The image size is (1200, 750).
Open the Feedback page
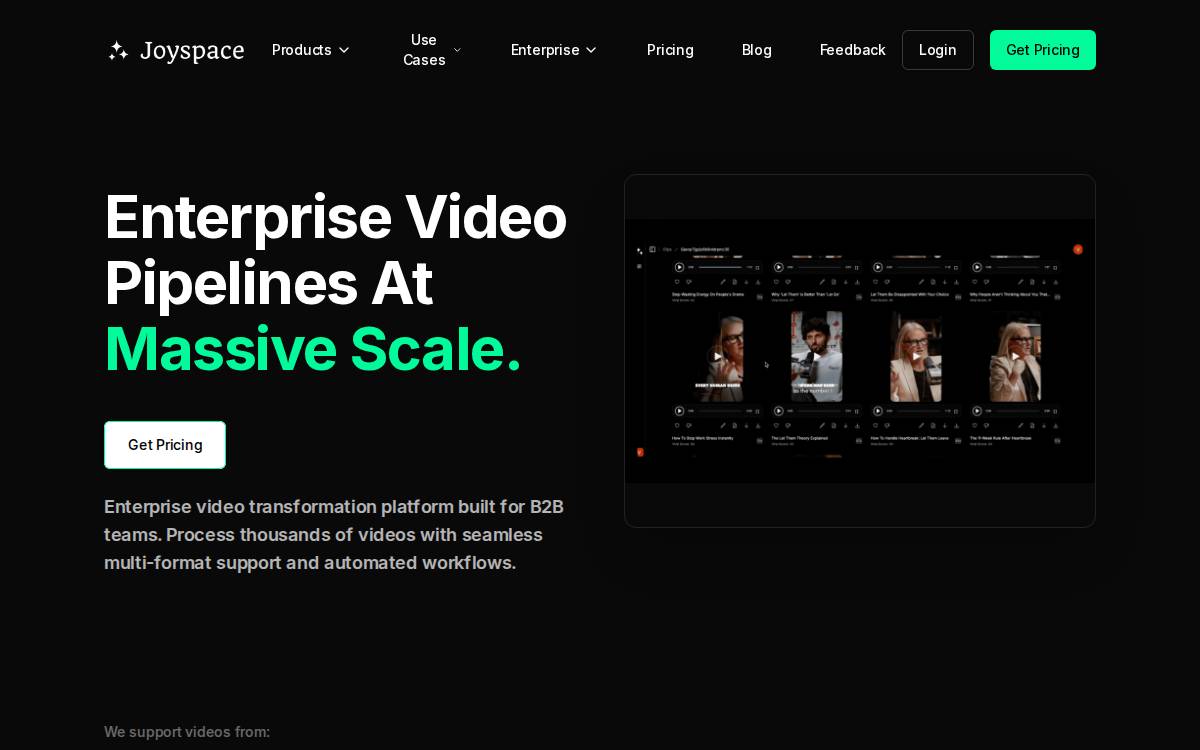coord(853,50)
